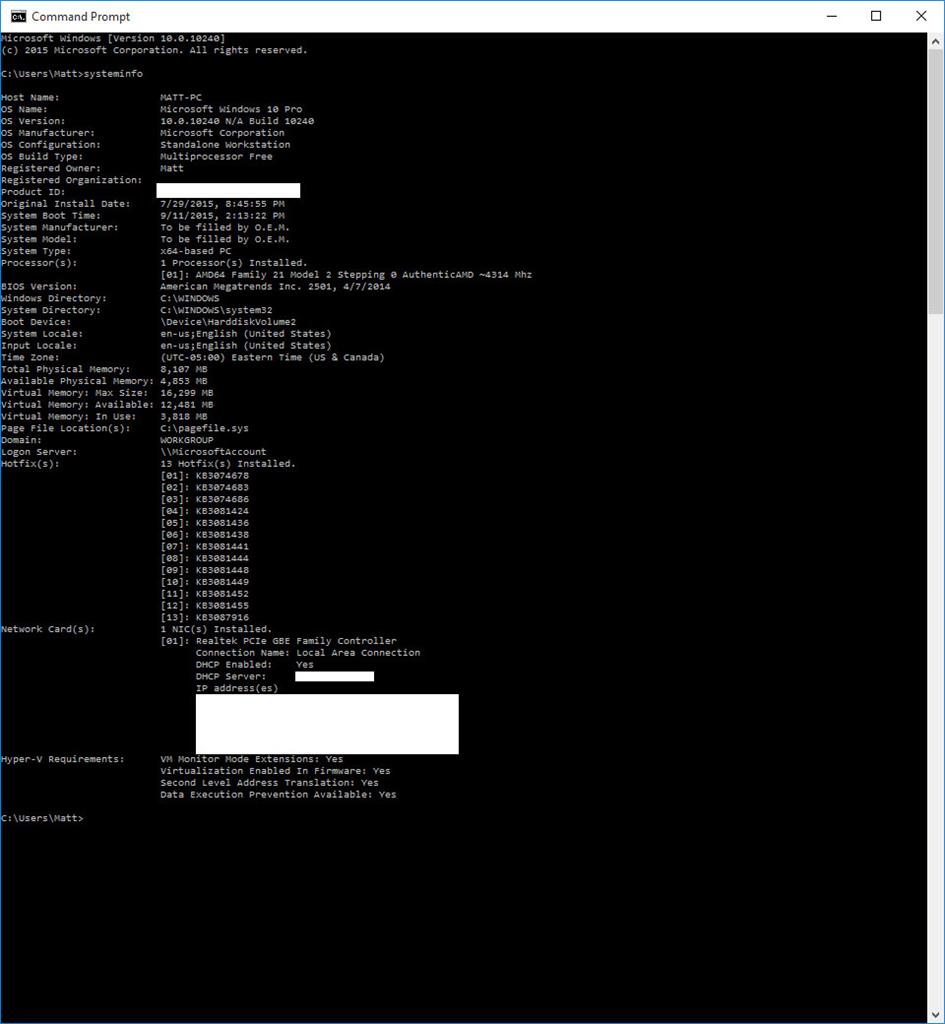The width and height of the screenshot is (945, 1024).
Task: Click the host name value MATT-PC
Action: tap(181, 97)
